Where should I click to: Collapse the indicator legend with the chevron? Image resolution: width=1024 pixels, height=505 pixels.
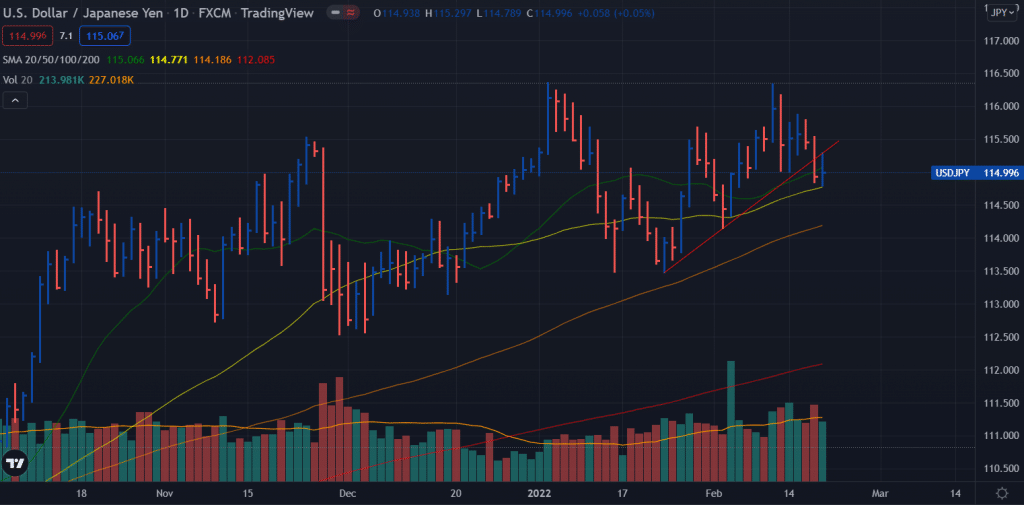point(15,100)
